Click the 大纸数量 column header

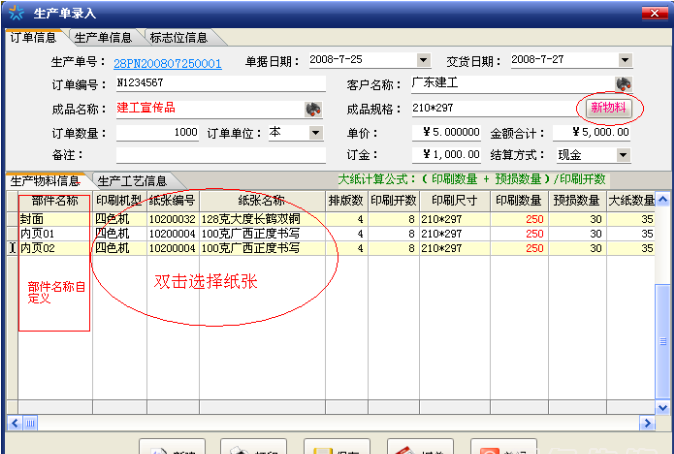pyautogui.click(x=631, y=201)
